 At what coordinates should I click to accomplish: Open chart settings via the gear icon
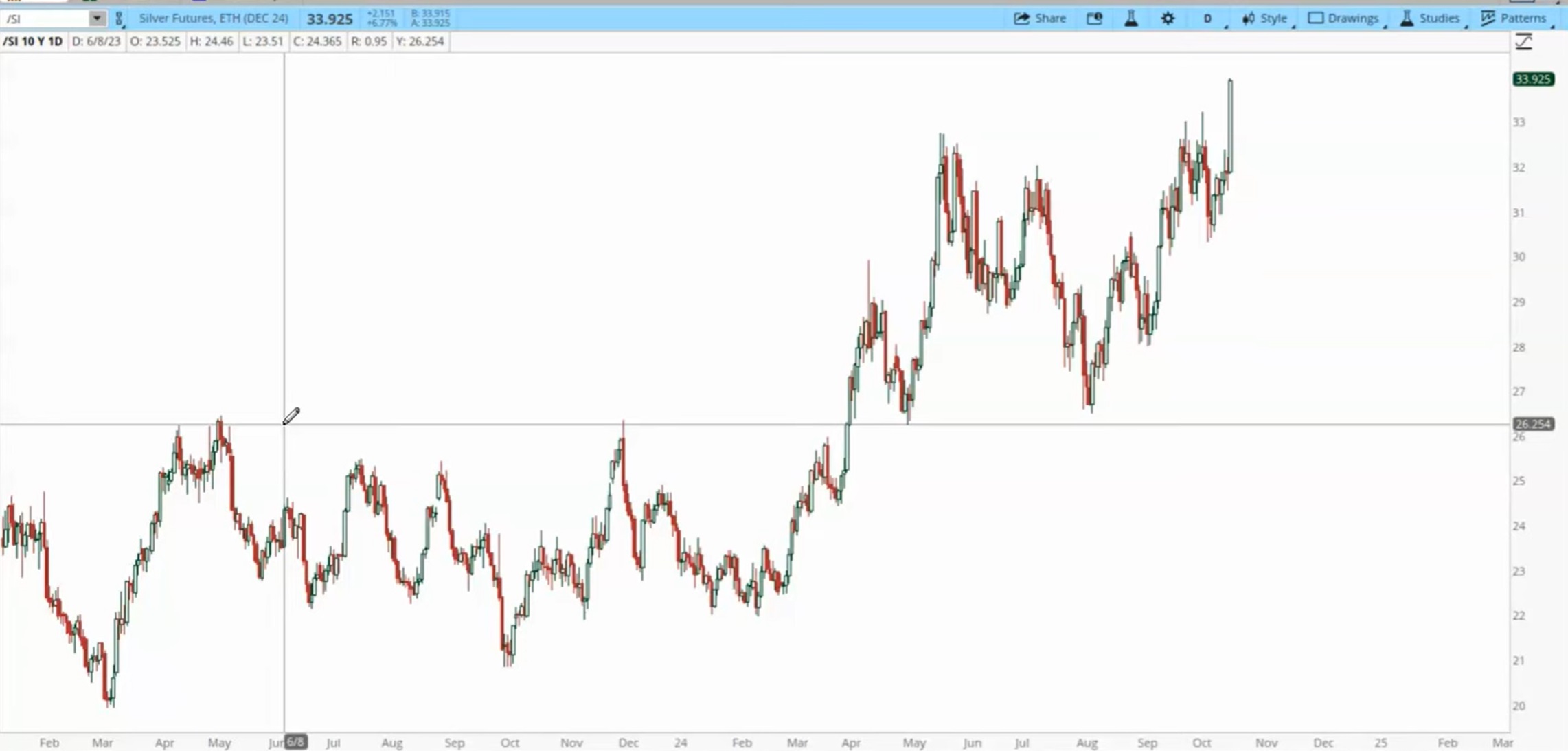tap(1168, 19)
